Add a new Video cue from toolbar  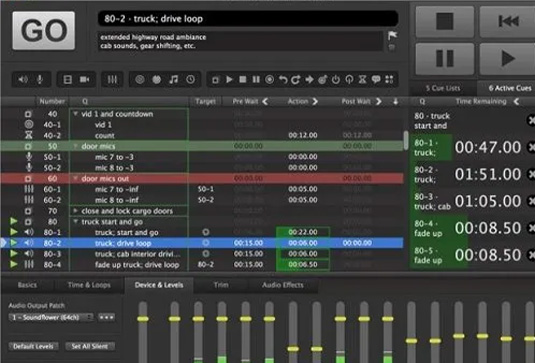(68, 80)
